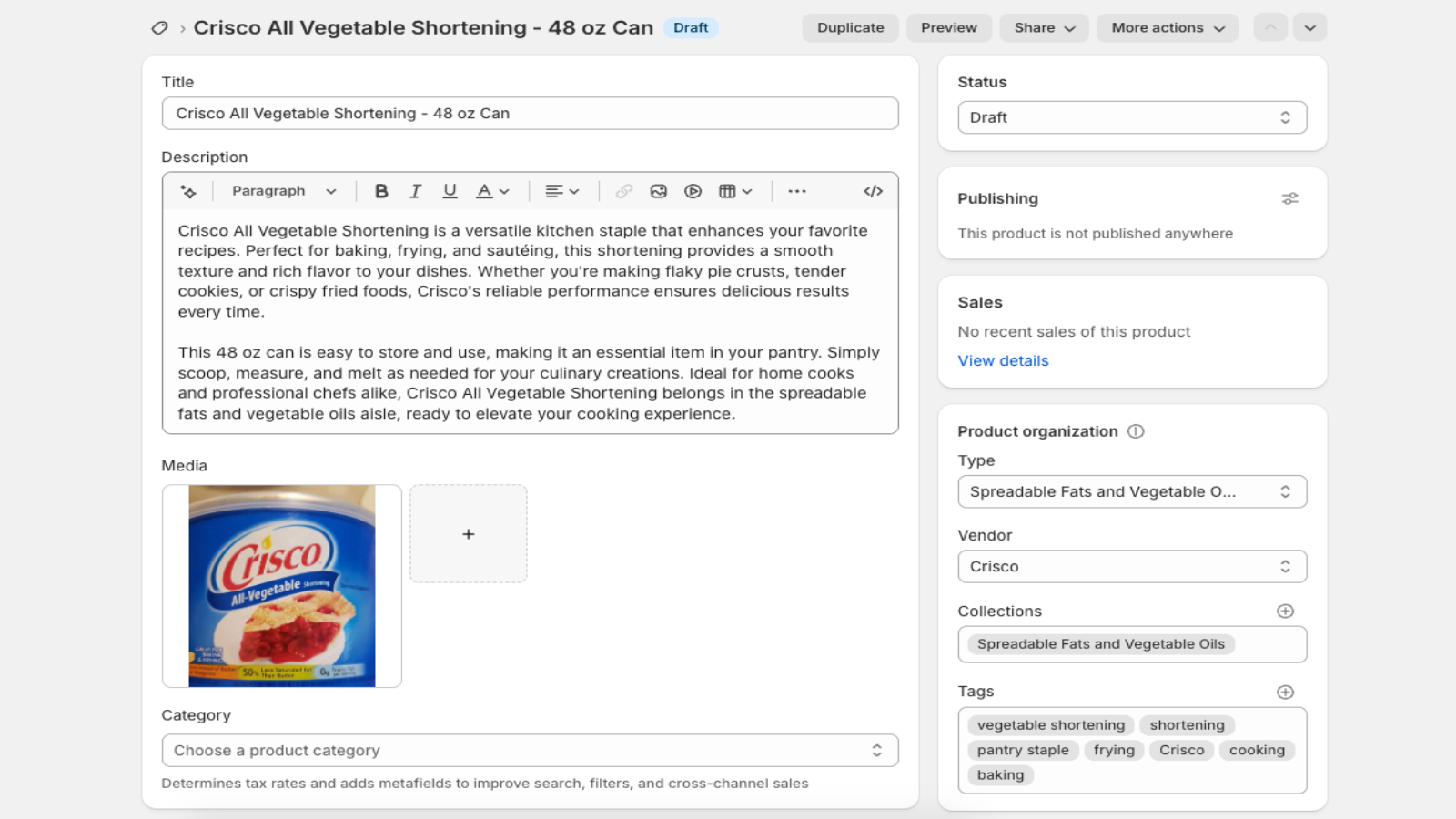This screenshot has width=1456, height=819.
Task: Select the cooking tag chip
Action: (x=1257, y=750)
